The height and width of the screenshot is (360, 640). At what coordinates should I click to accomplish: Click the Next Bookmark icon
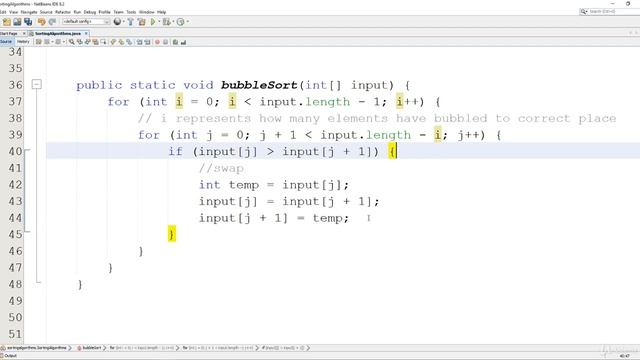pyautogui.click(x=121, y=42)
